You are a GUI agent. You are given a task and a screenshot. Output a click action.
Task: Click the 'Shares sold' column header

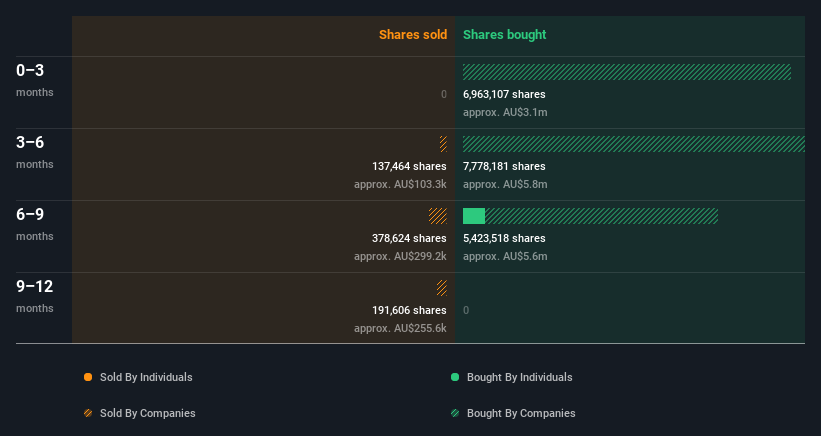click(x=413, y=35)
